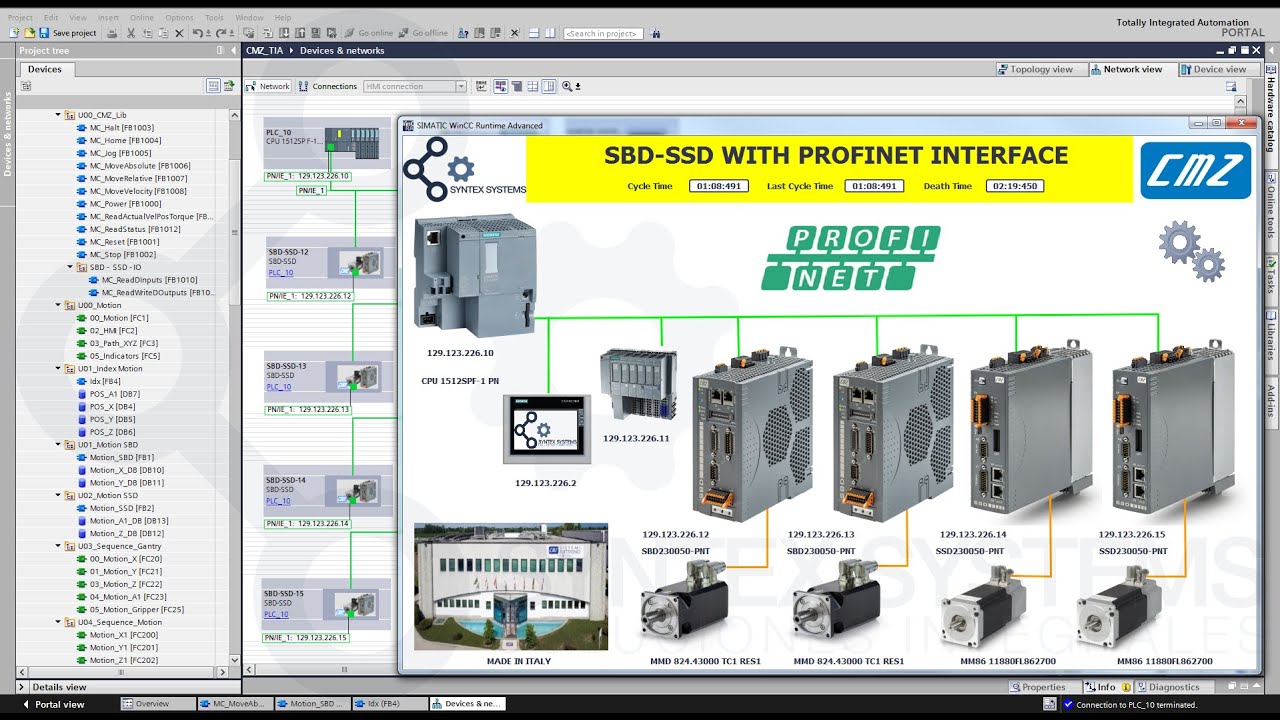The image size is (1280, 720).
Task: Click the Redo arrow in the toolbar
Action: click(219, 33)
